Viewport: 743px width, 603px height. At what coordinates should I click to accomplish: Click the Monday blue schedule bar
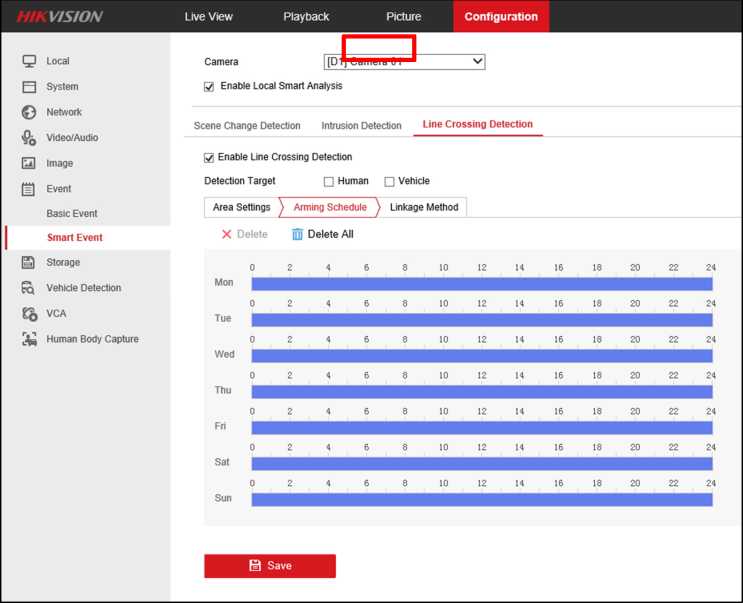point(481,284)
